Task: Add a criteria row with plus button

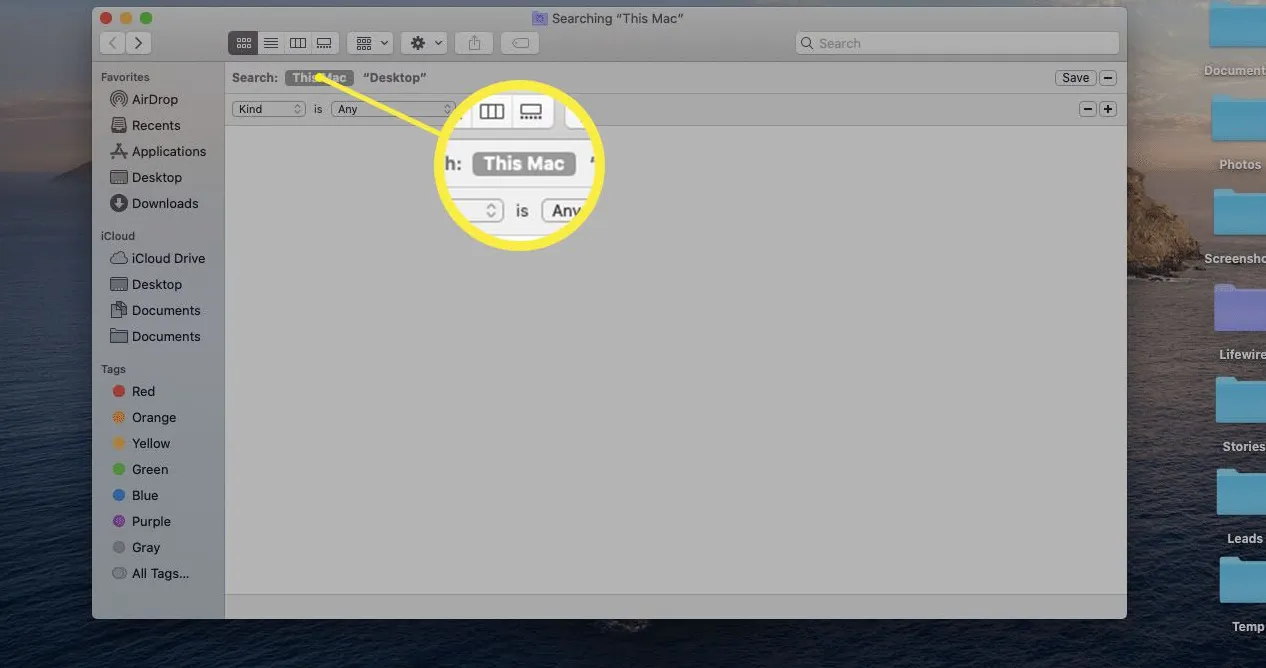Action: coord(1108,109)
